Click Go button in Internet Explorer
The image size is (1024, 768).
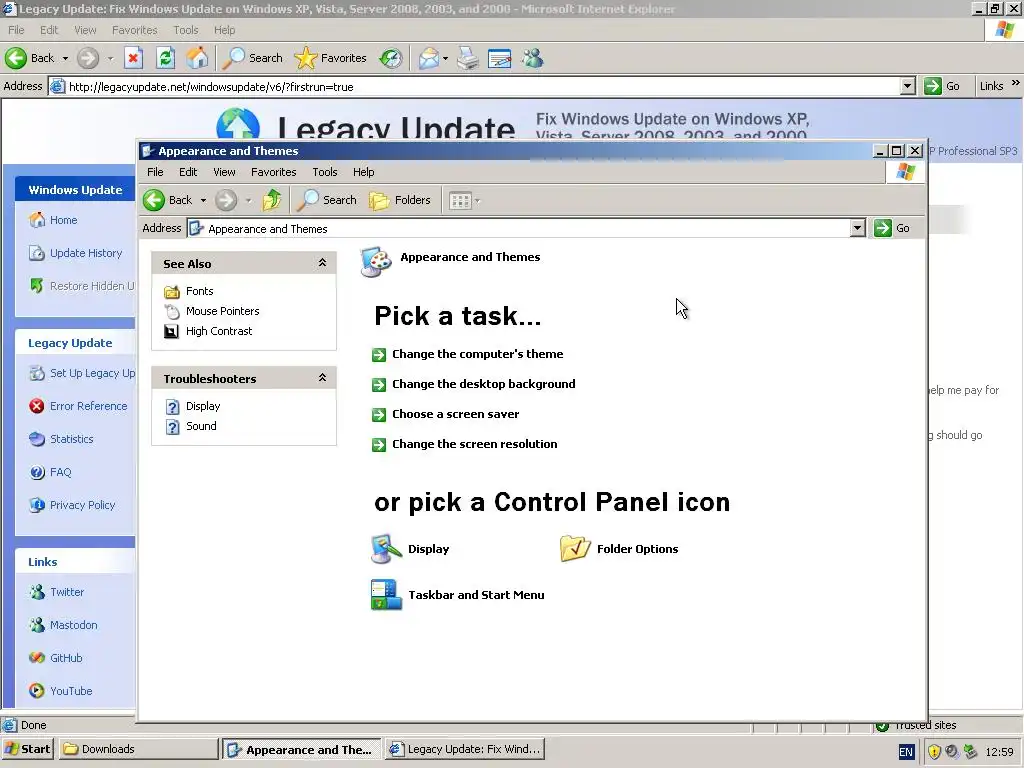pyautogui.click(x=942, y=86)
